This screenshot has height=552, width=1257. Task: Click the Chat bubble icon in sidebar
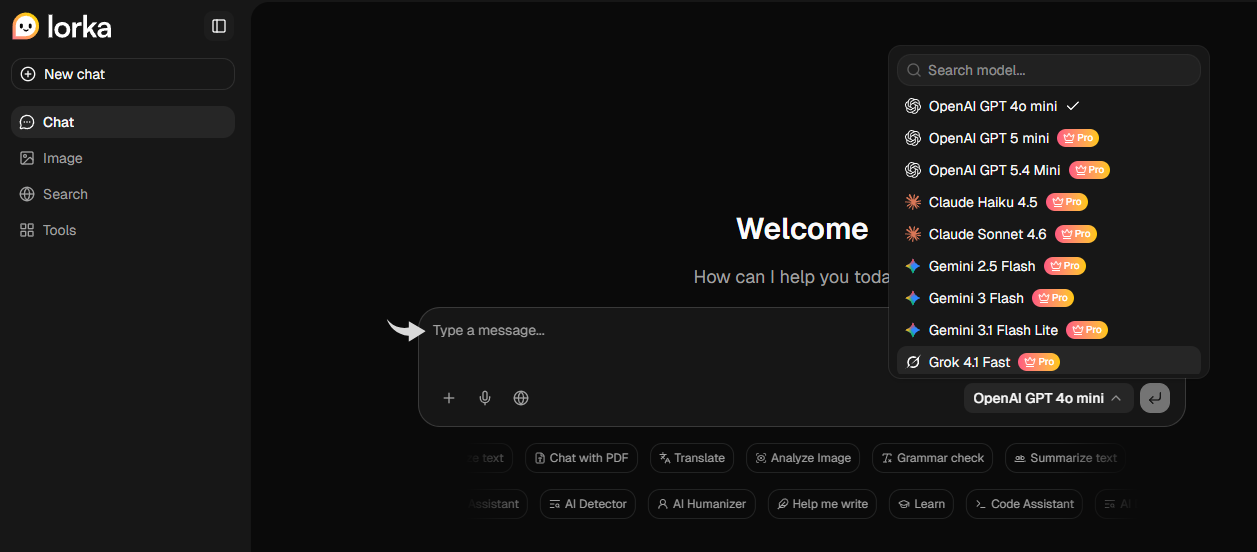click(x=27, y=122)
